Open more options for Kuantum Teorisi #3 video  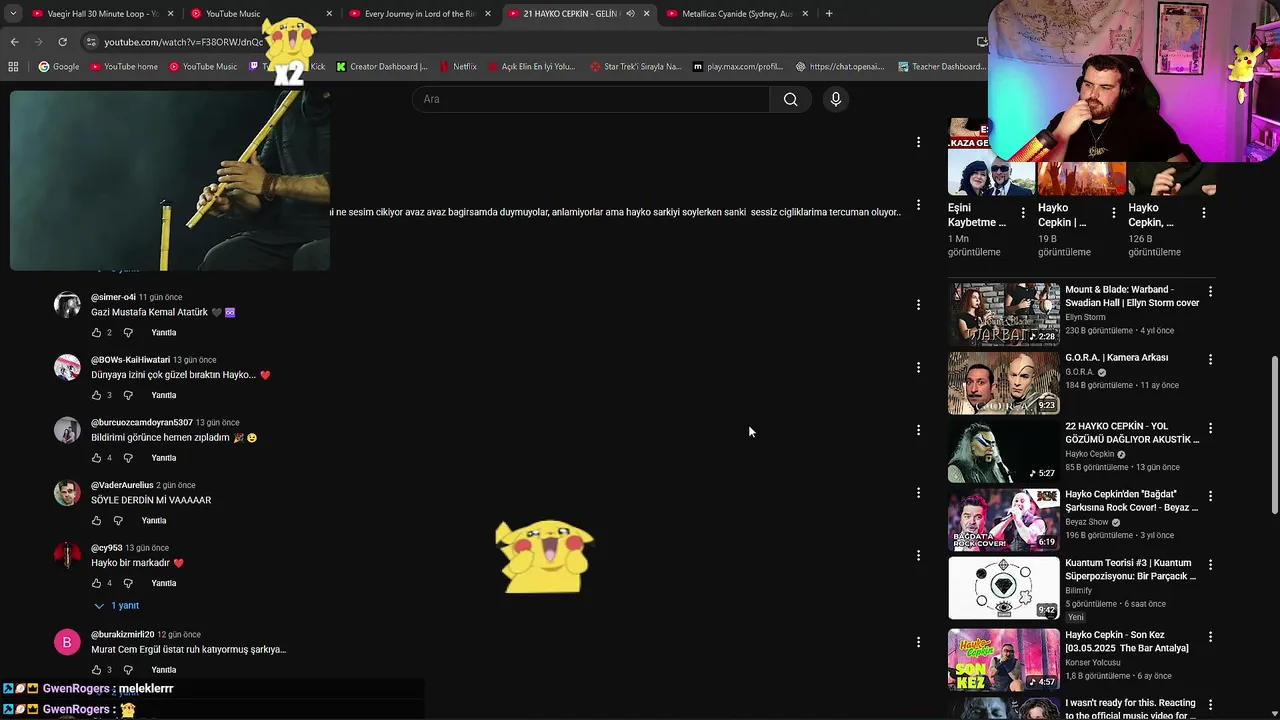tap(1210, 564)
